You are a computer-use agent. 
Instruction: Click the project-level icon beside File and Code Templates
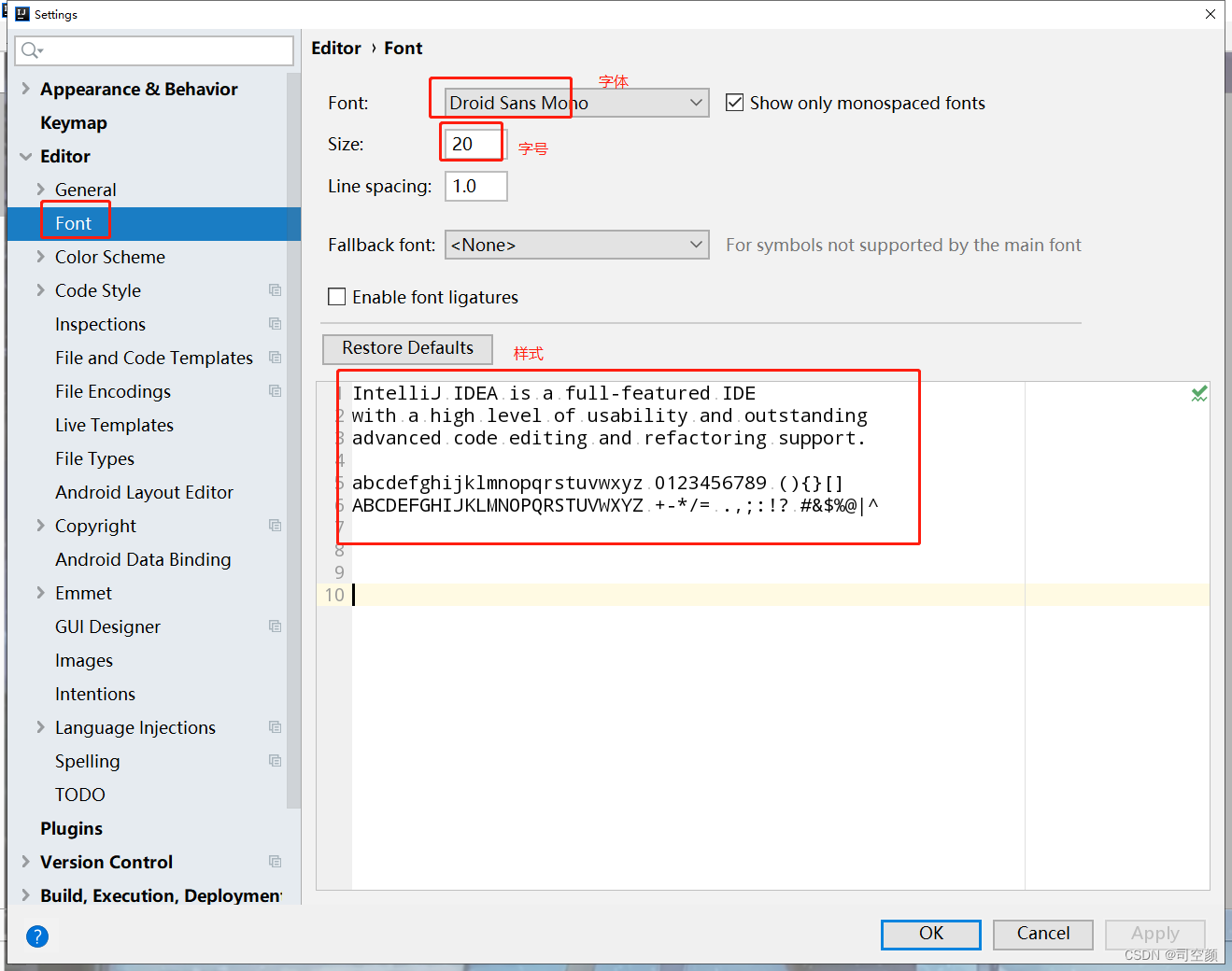[x=275, y=358]
